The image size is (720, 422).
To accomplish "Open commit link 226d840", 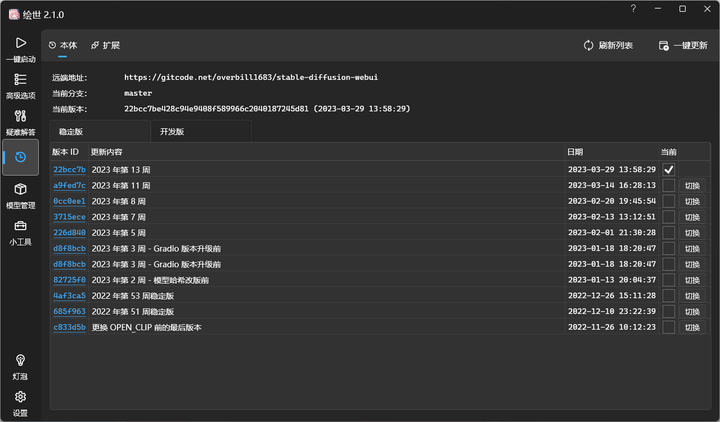I will click(69, 233).
